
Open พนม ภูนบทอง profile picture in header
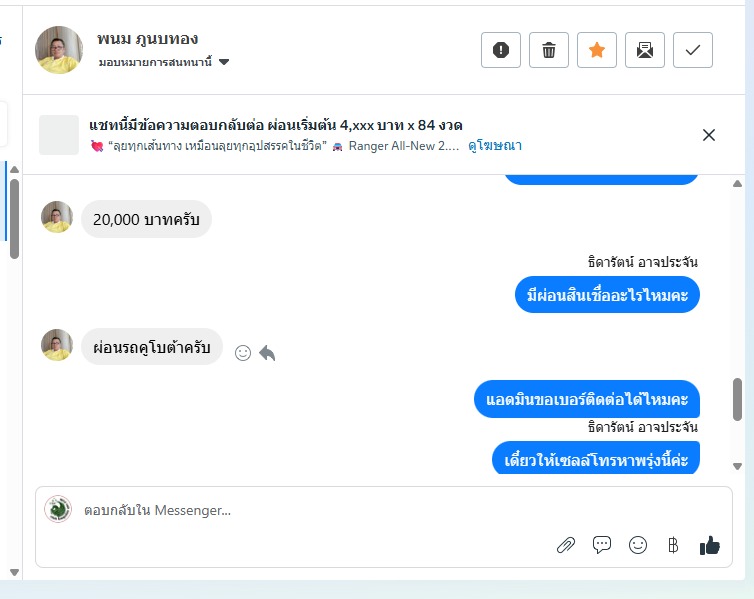[x=59, y=50]
